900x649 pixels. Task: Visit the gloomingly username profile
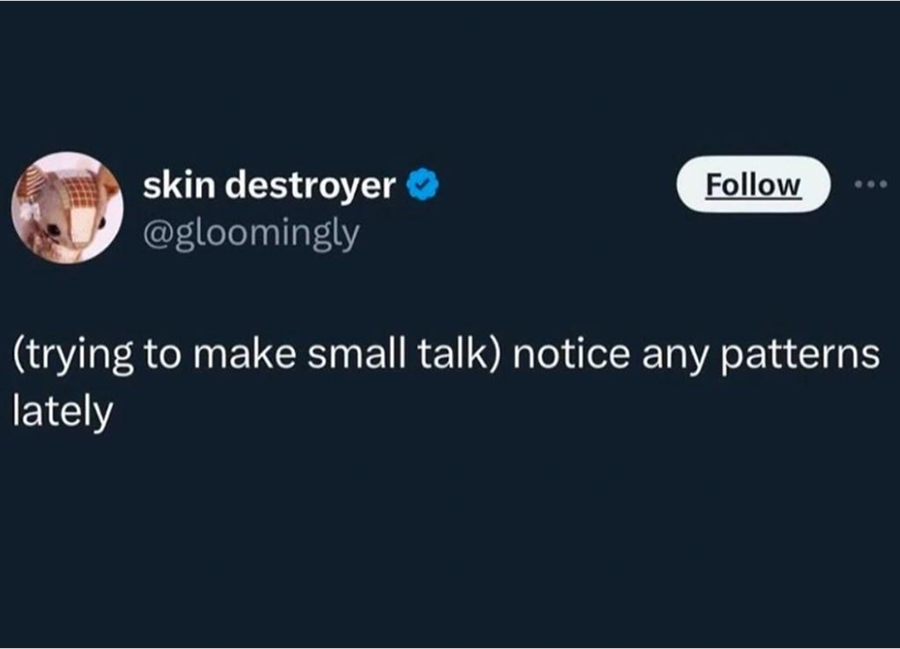pyautogui.click(x=251, y=234)
